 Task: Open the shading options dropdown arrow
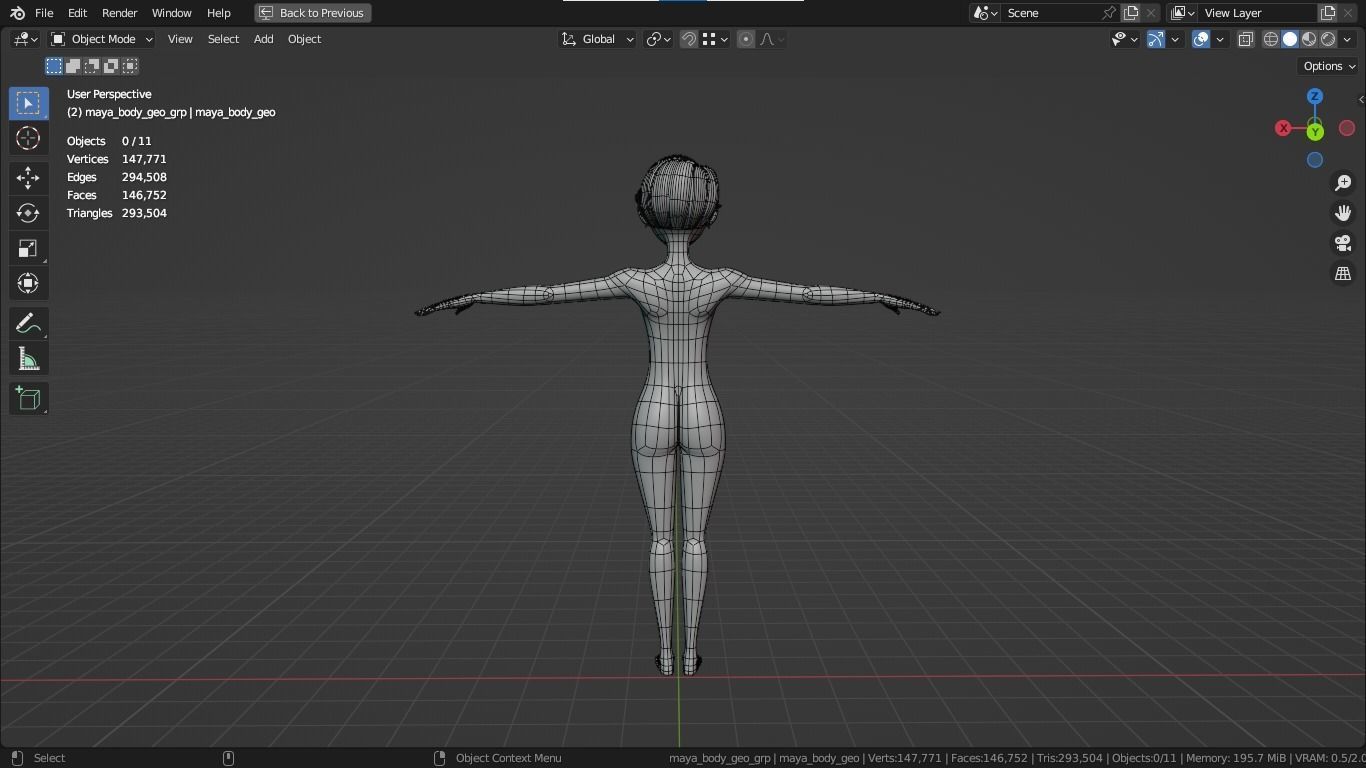[x=1347, y=39]
